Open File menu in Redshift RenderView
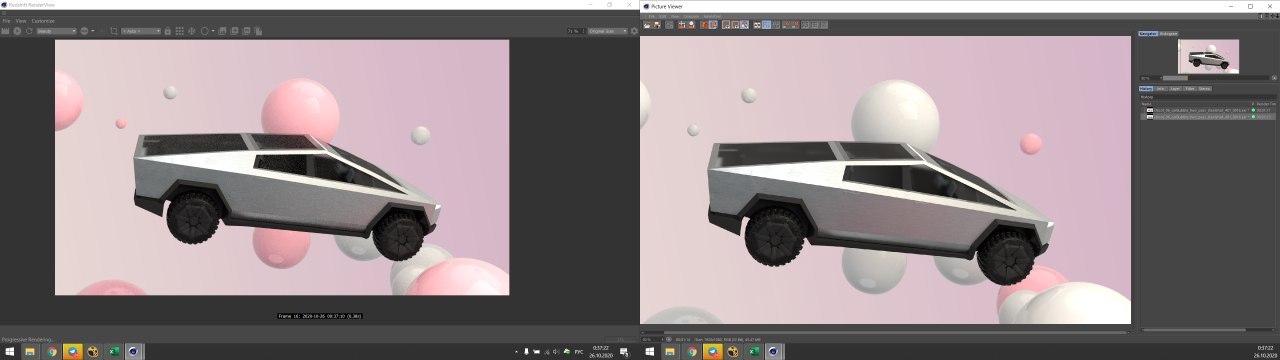The height and width of the screenshot is (360, 1280). click(6, 21)
